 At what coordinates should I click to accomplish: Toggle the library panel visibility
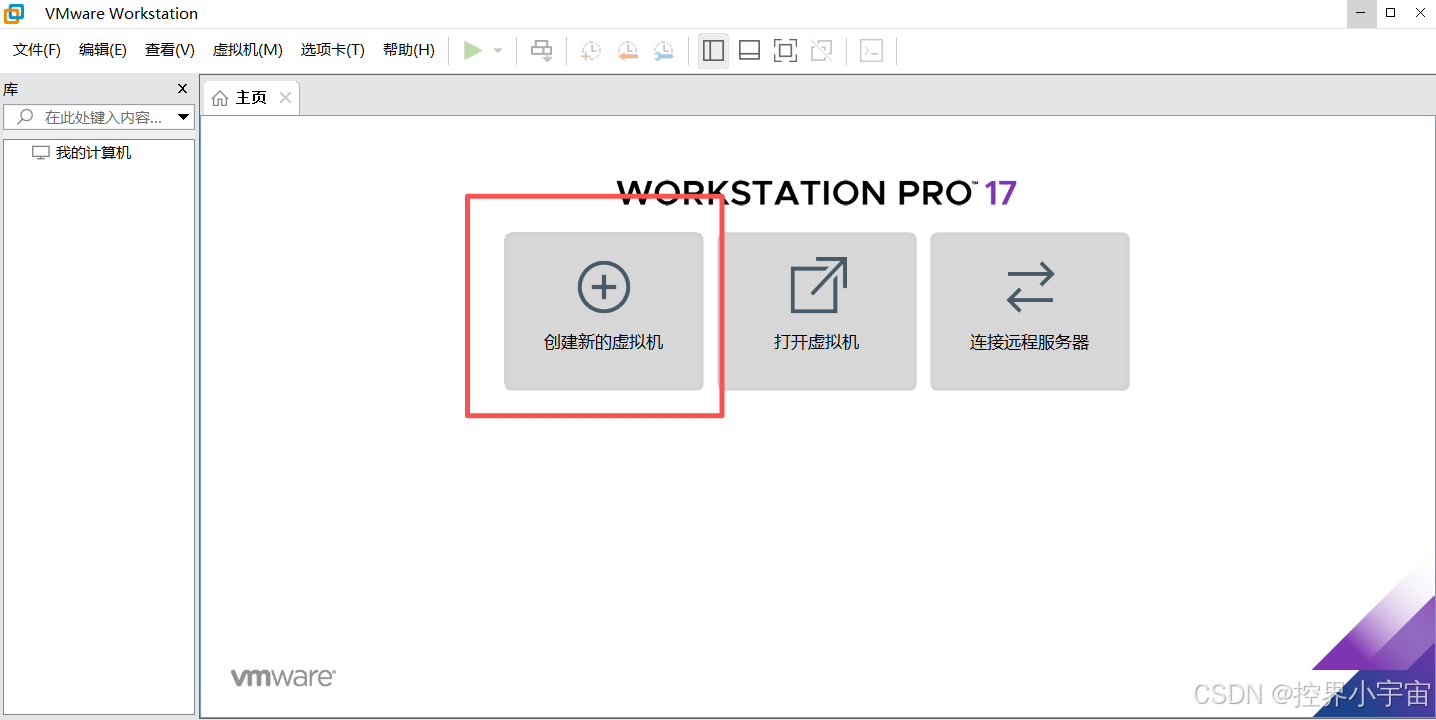click(x=713, y=50)
